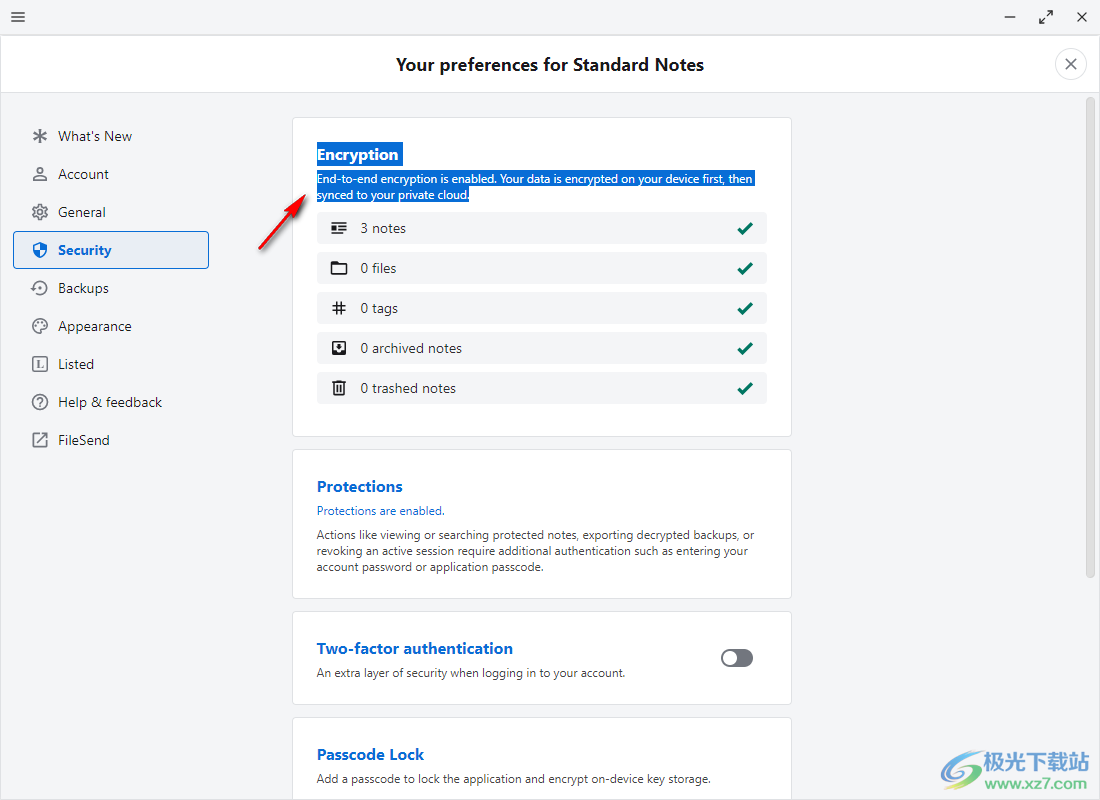Click the '0 trashed notes' text
This screenshot has height=800, width=1100.
pyautogui.click(x=408, y=388)
